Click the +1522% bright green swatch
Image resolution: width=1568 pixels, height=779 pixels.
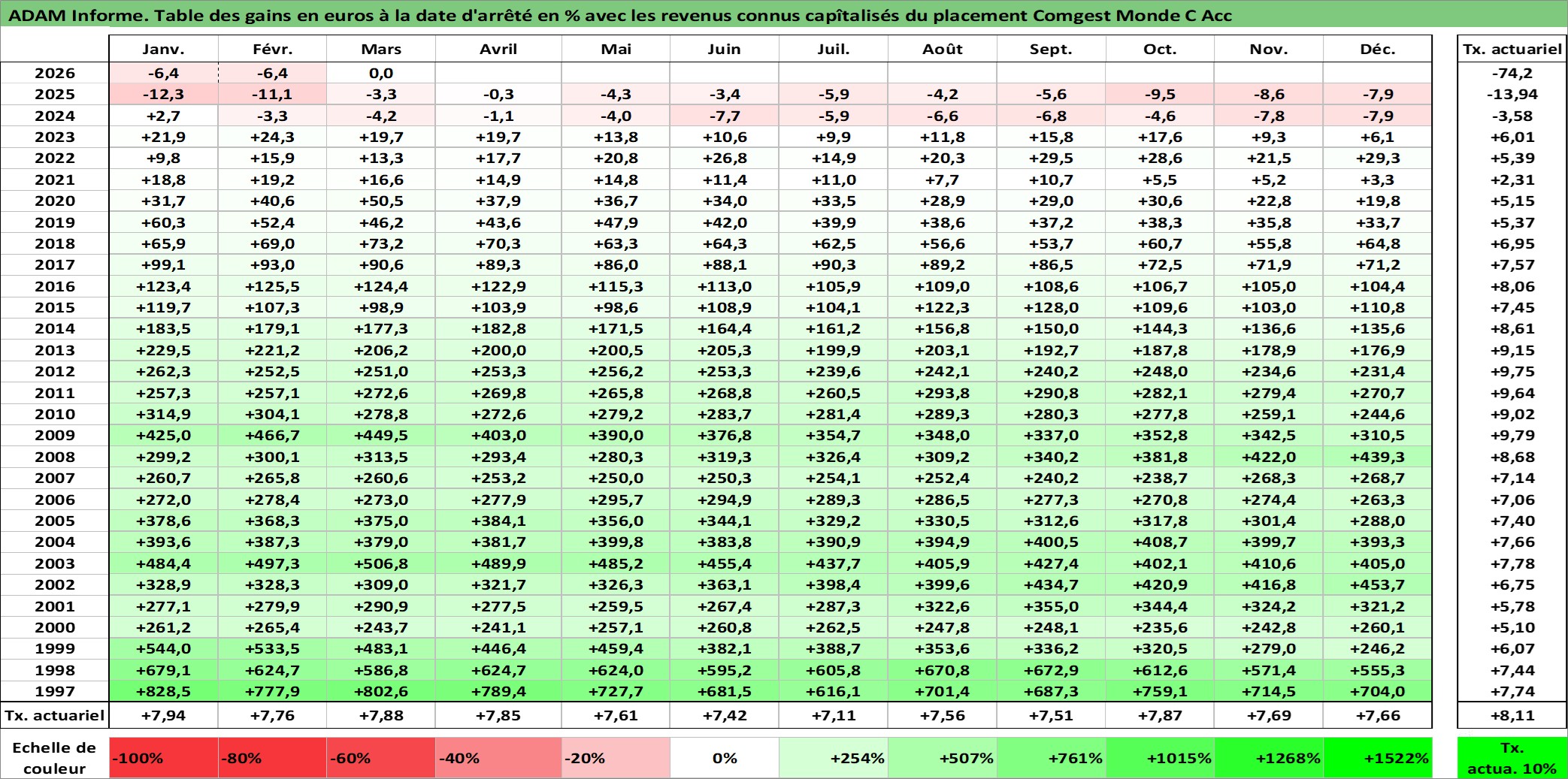tap(1378, 758)
